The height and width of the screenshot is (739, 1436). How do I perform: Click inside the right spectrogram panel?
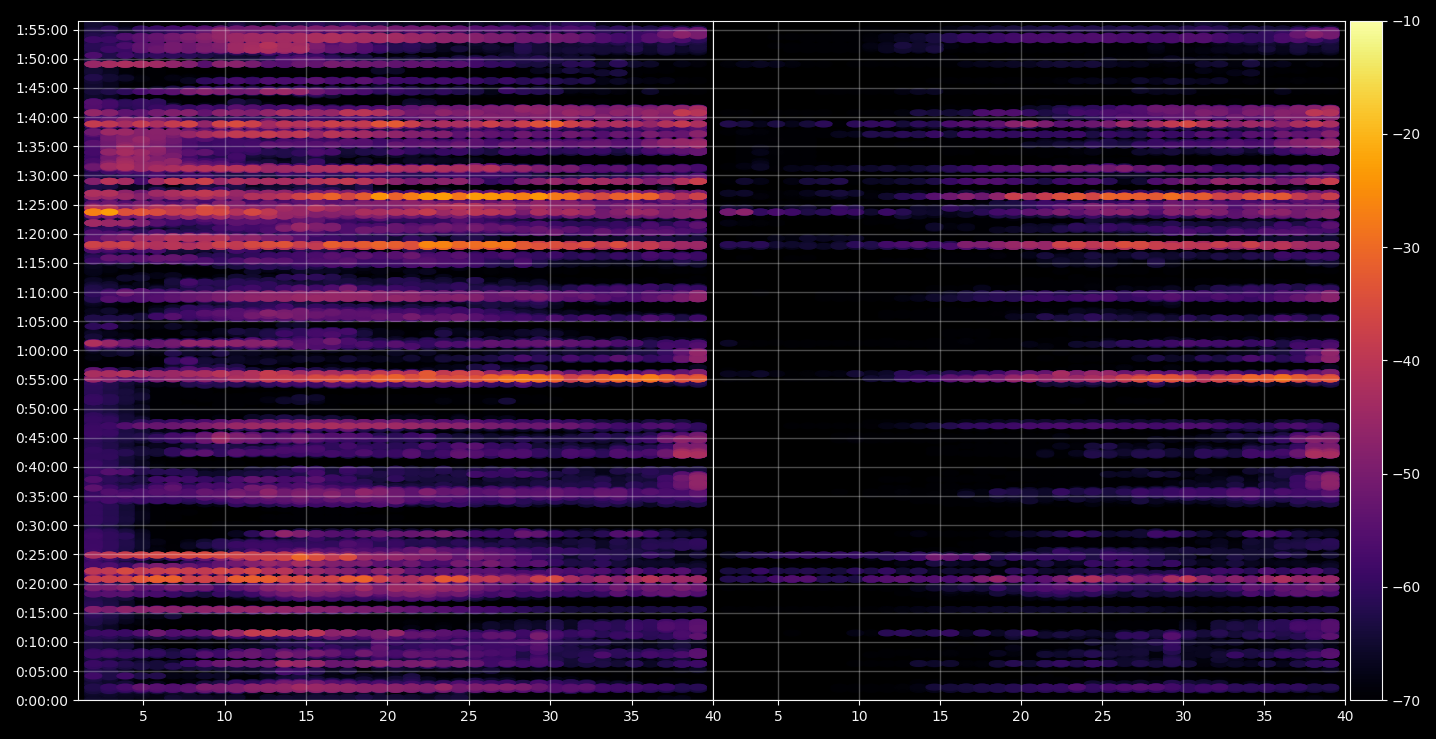coord(1029,360)
